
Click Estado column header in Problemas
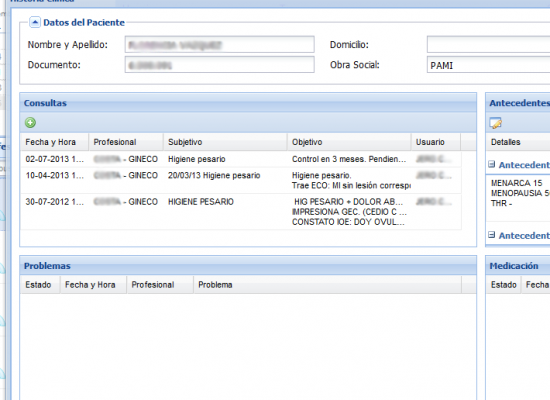tap(40, 285)
